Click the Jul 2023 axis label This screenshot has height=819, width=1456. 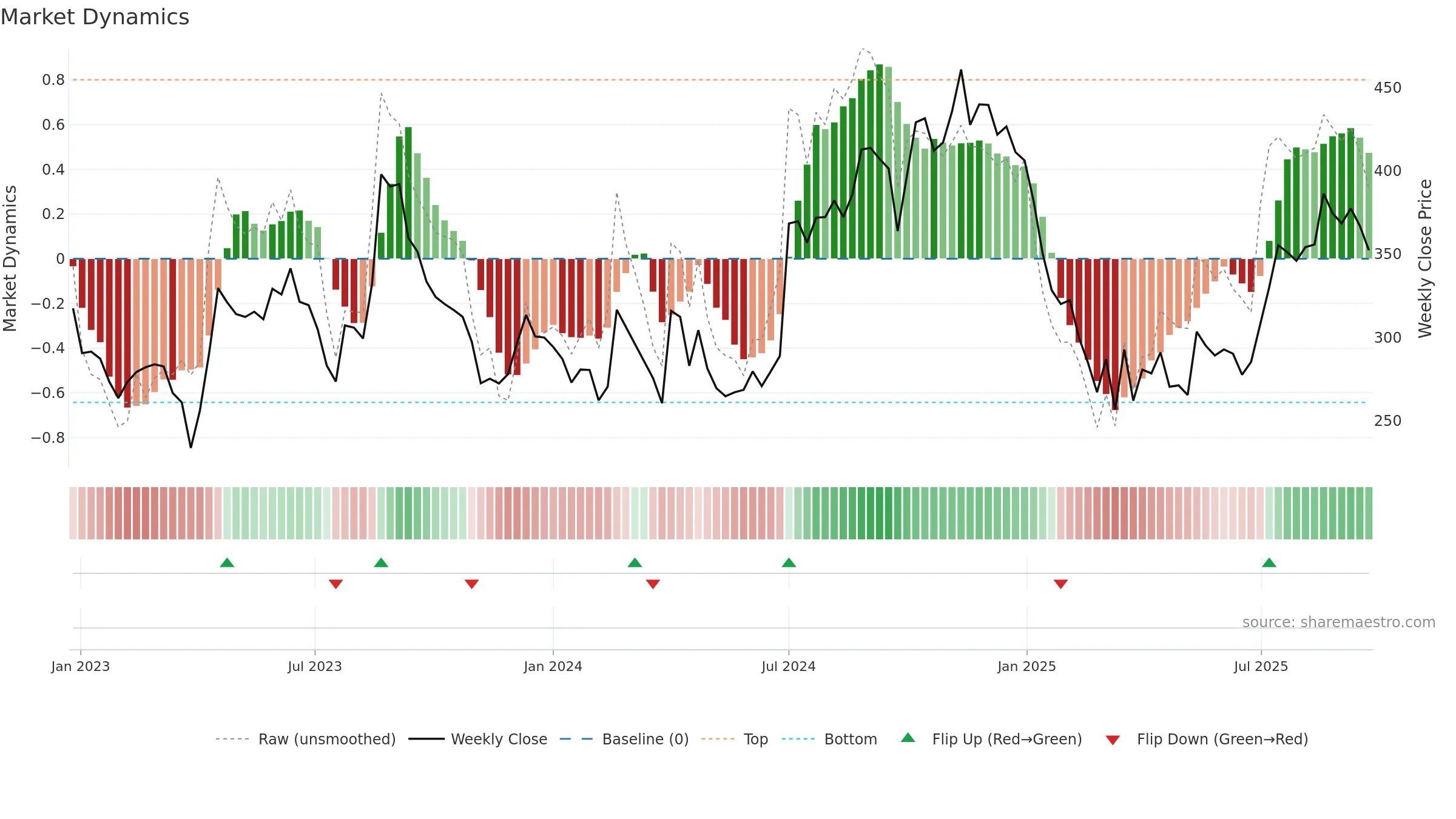315,666
